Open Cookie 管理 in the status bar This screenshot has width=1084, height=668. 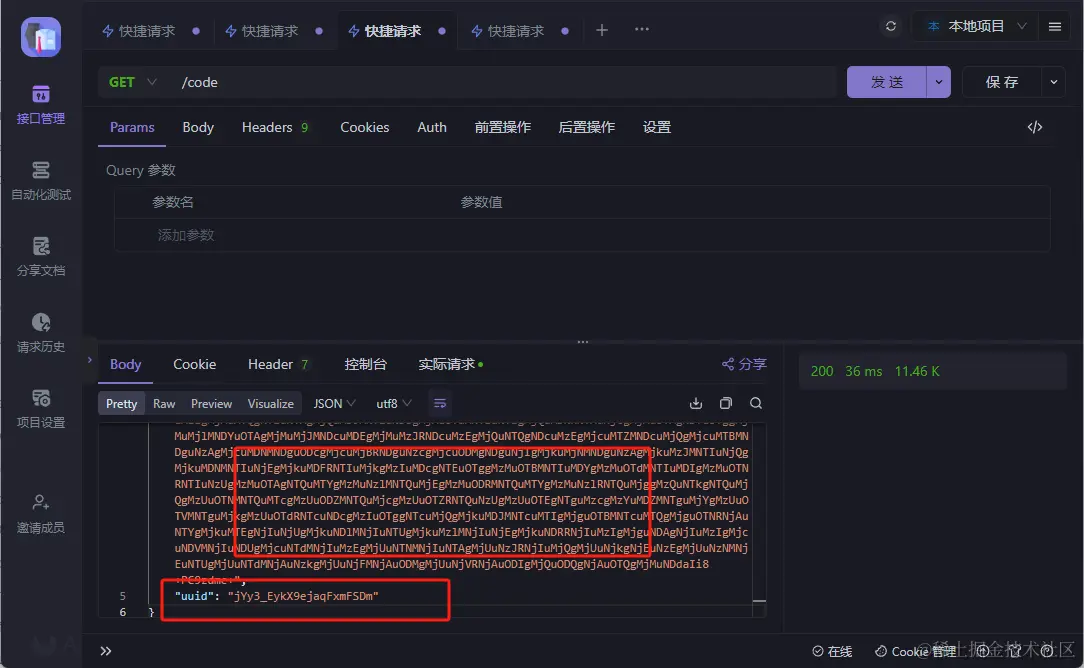pos(915,651)
